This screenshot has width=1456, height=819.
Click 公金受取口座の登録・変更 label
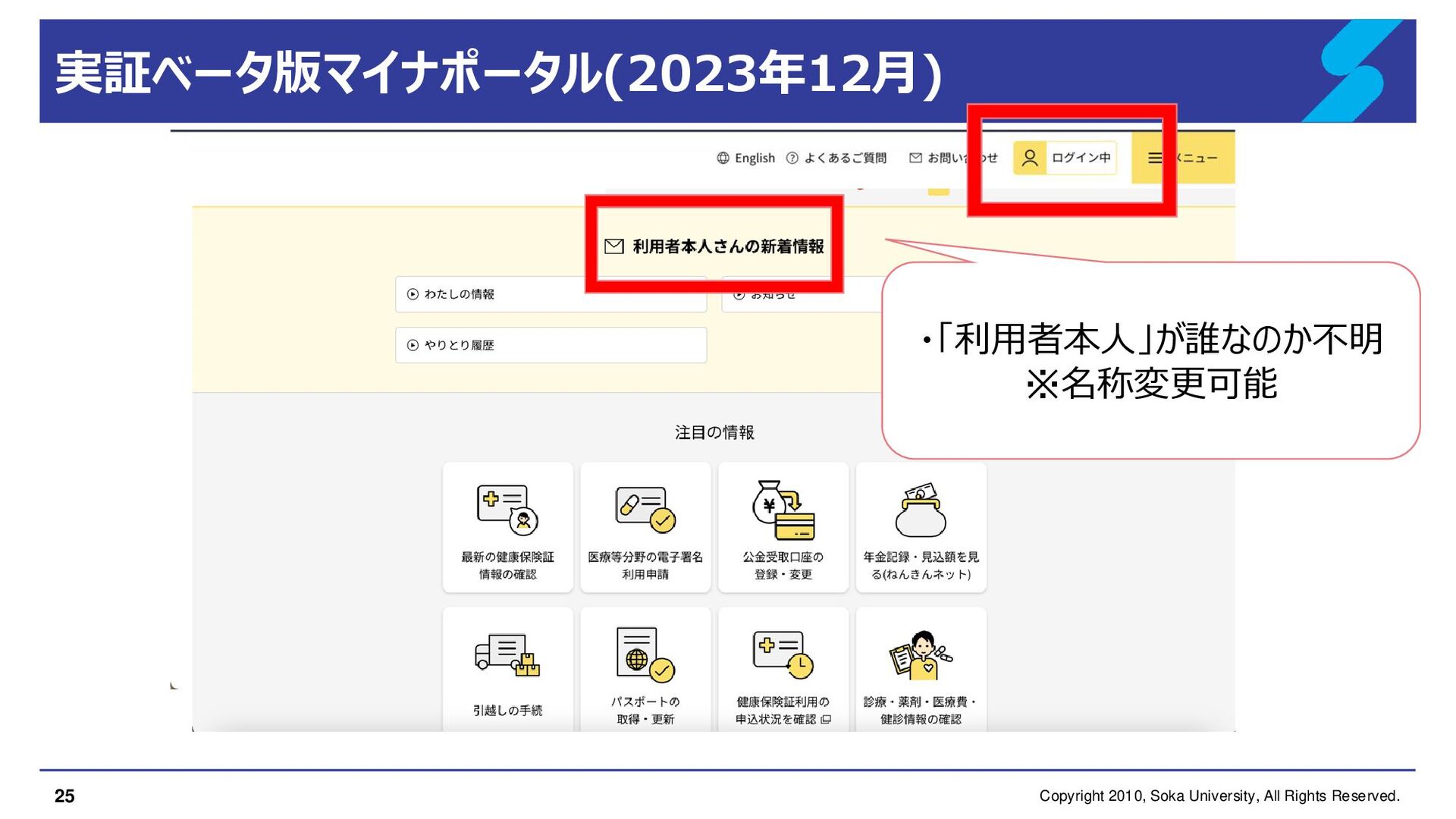(783, 566)
